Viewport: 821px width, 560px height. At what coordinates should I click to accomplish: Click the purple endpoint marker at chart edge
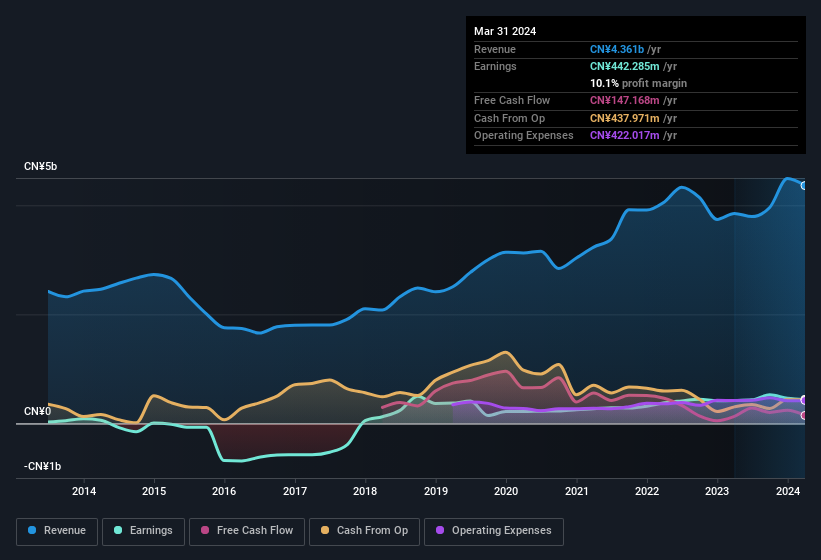coord(804,400)
